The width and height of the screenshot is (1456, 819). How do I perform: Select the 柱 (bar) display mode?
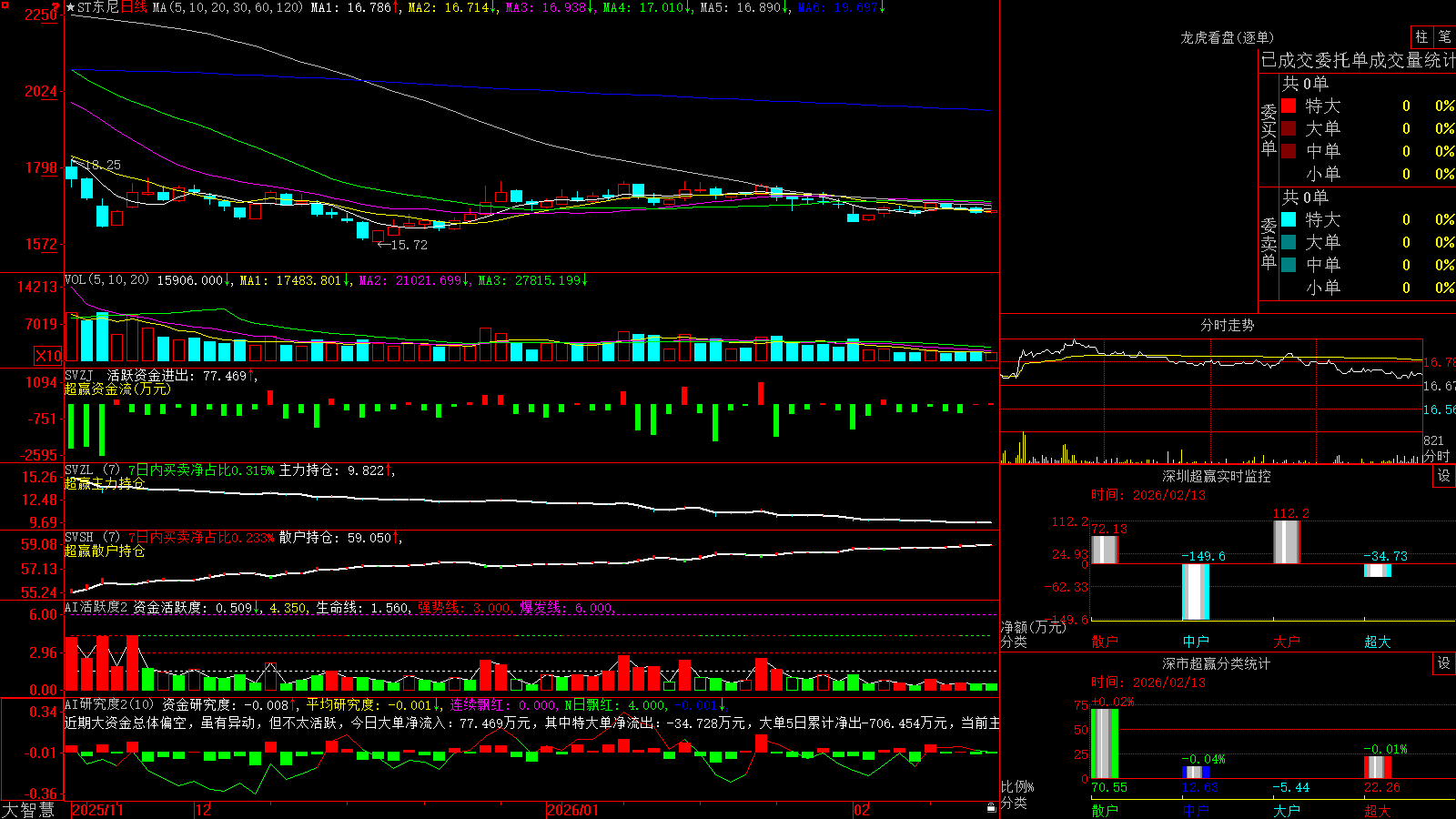(x=1421, y=37)
